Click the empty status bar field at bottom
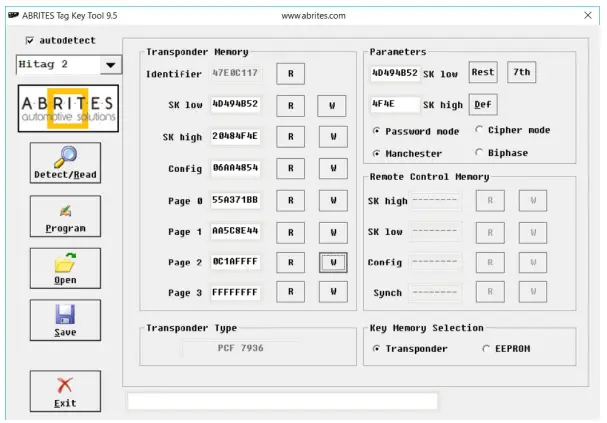This screenshot has height=423, width=607. tap(283, 401)
